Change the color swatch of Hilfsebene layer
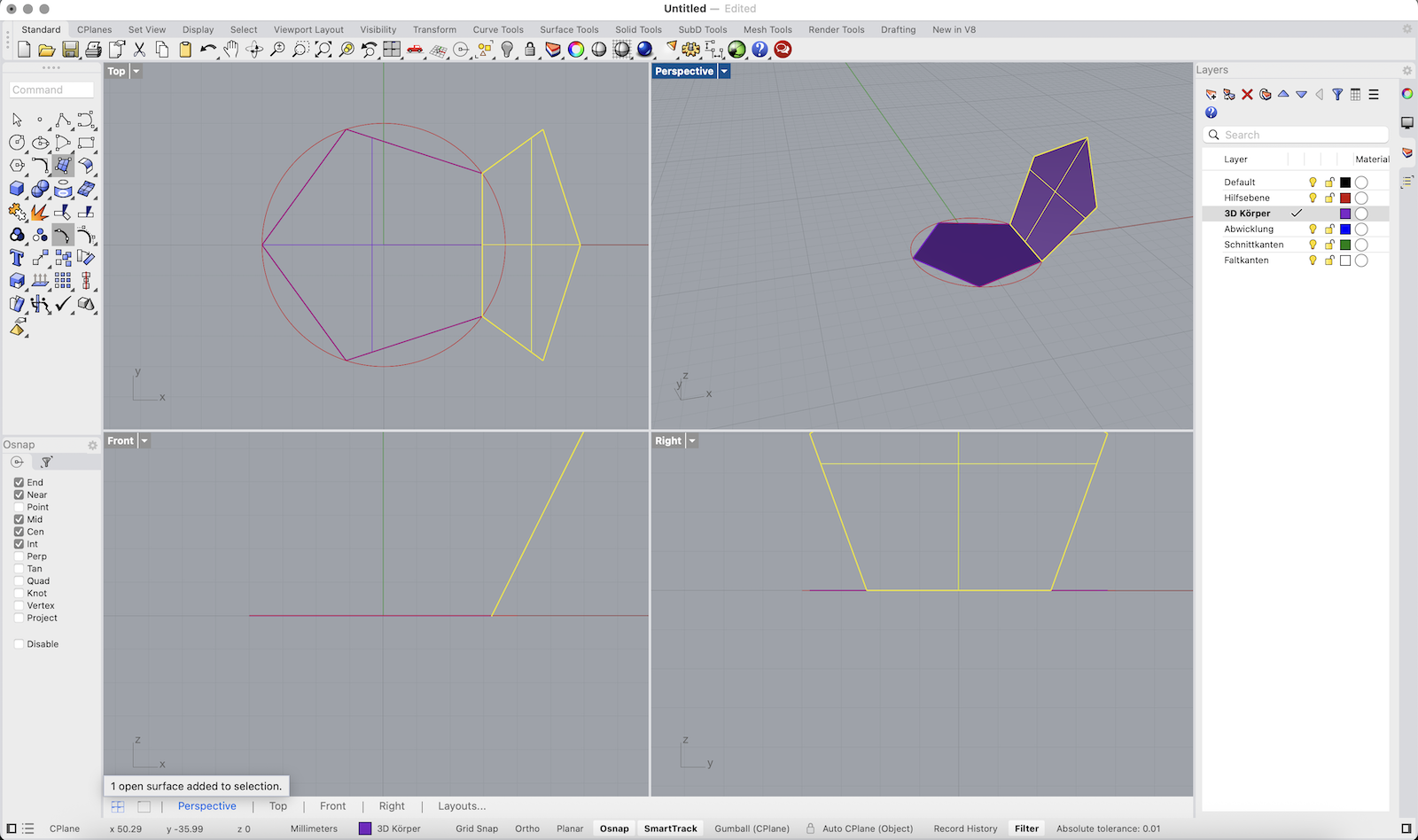The width and height of the screenshot is (1418, 840). click(x=1345, y=198)
